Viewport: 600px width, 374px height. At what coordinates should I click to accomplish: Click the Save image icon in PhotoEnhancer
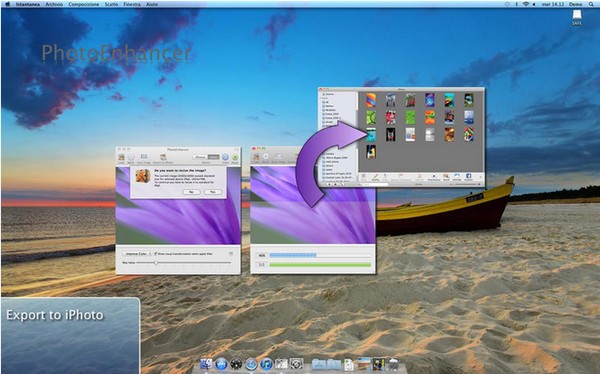[x=144, y=157]
